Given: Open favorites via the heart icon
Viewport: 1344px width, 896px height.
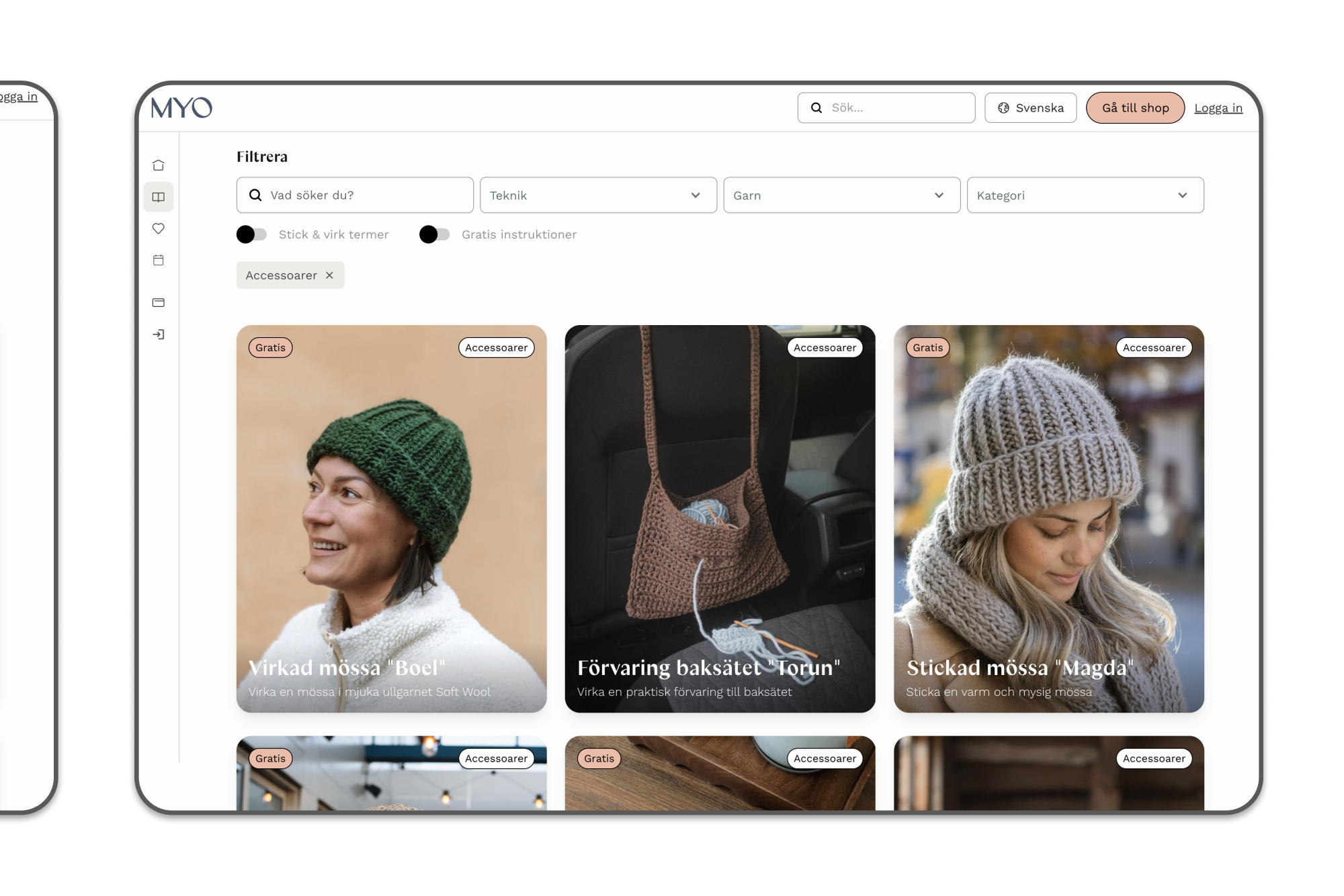Looking at the screenshot, I should point(159,228).
